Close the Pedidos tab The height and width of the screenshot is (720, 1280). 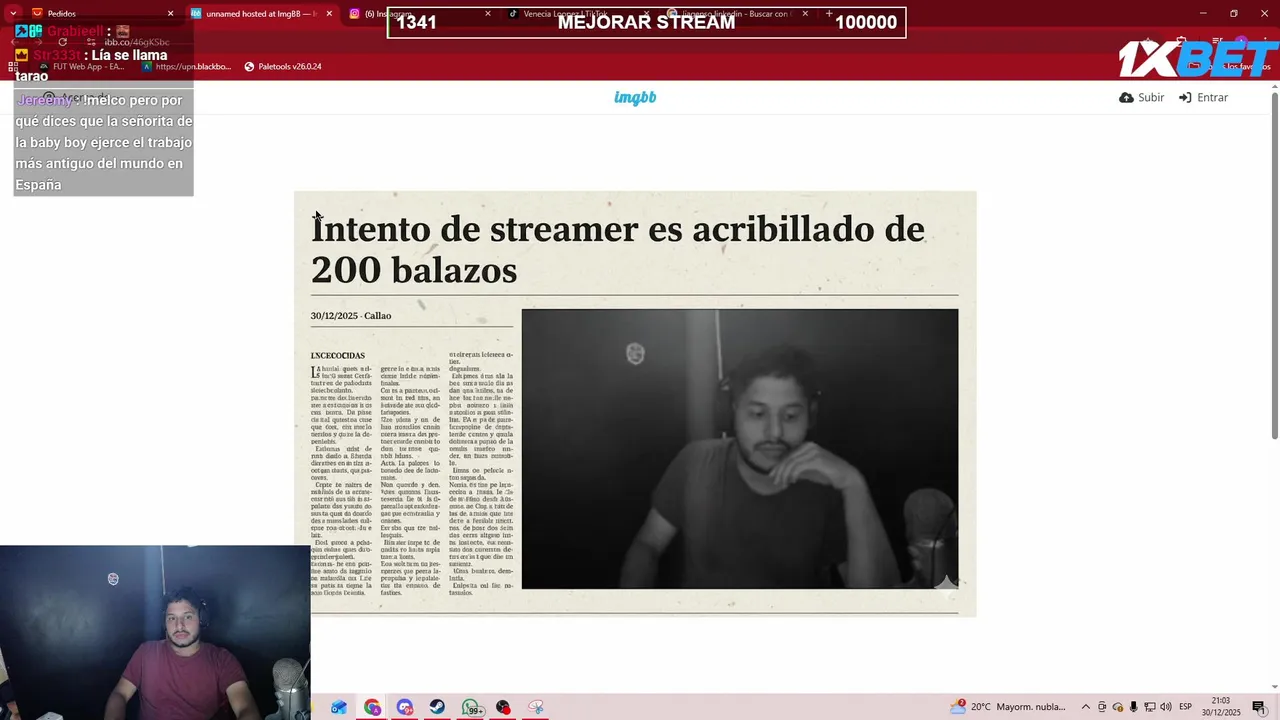(x=170, y=13)
